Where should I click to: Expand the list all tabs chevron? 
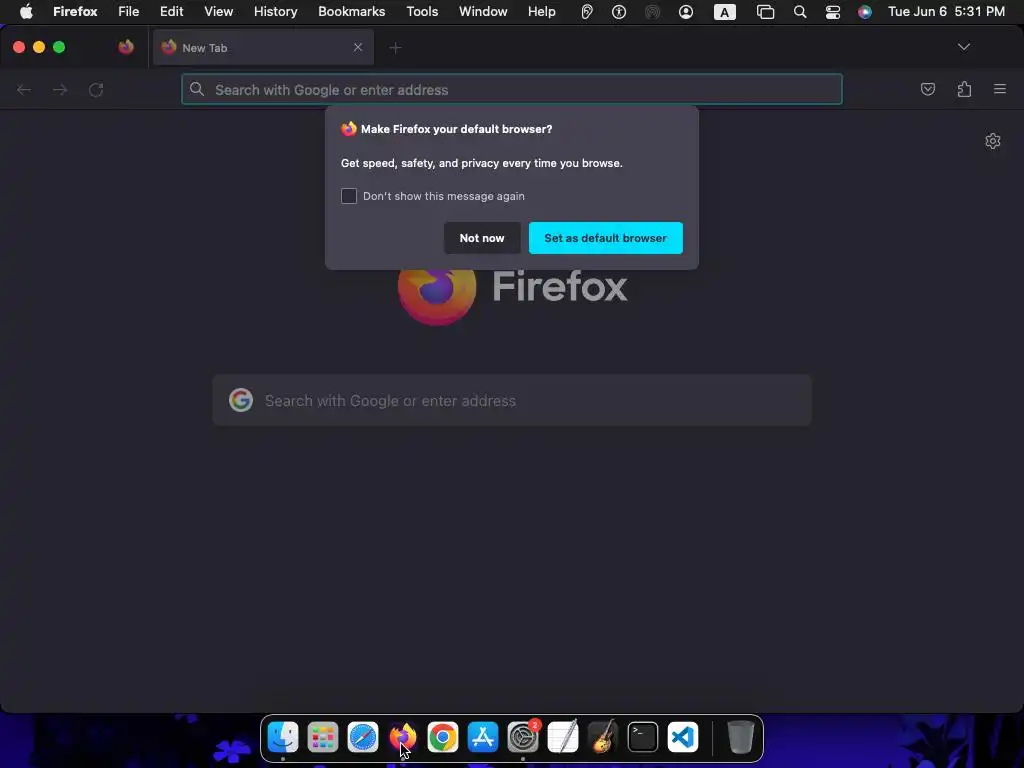click(963, 46)
